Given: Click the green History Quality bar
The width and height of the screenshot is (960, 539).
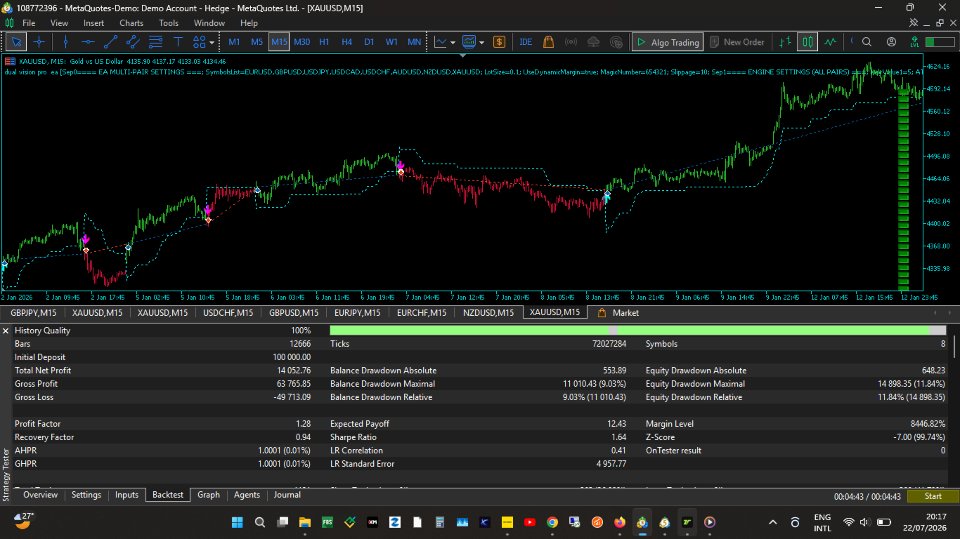Looking at the screenshot, I should (637, 330).
